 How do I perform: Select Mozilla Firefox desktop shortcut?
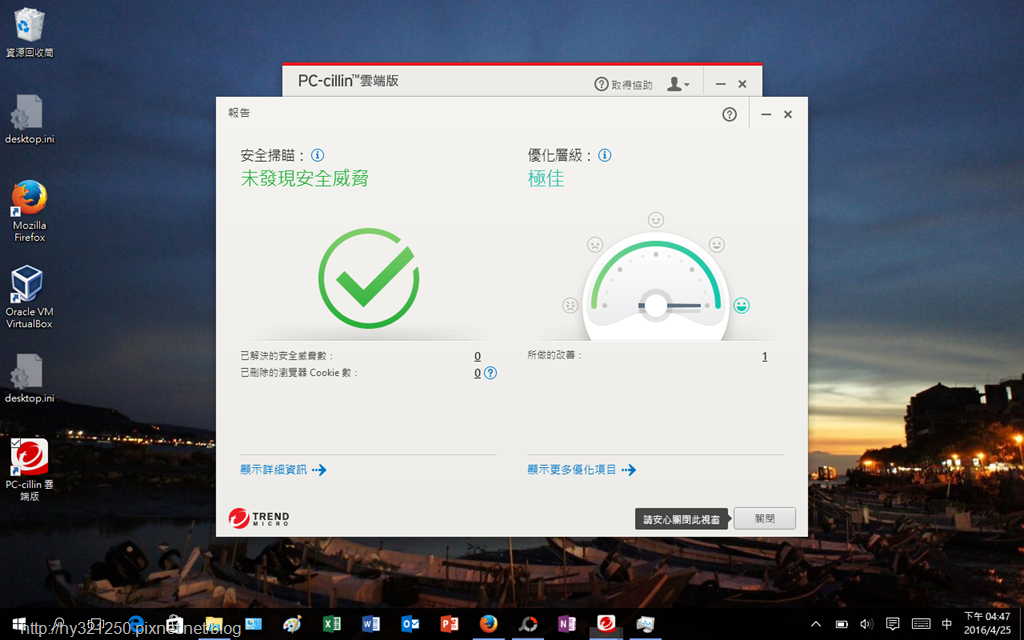click(29, 211)
